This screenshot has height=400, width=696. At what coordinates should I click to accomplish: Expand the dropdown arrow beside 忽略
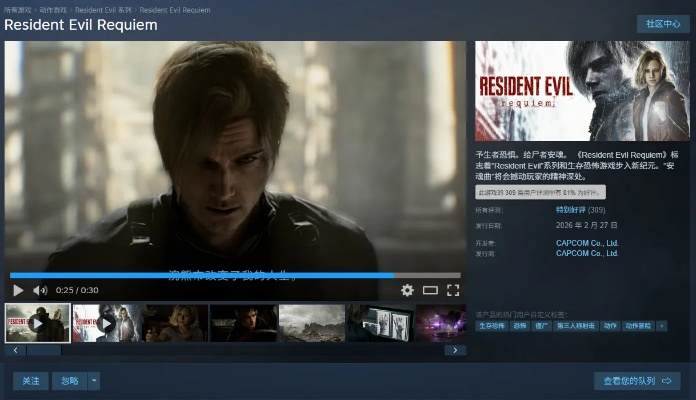coord(94,381)
